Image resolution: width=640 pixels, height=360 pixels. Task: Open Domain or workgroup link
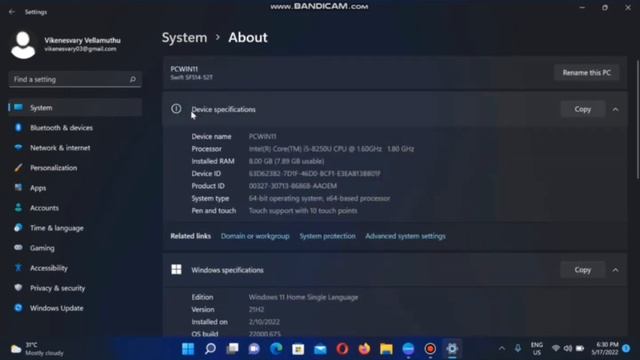coord(255,236)
